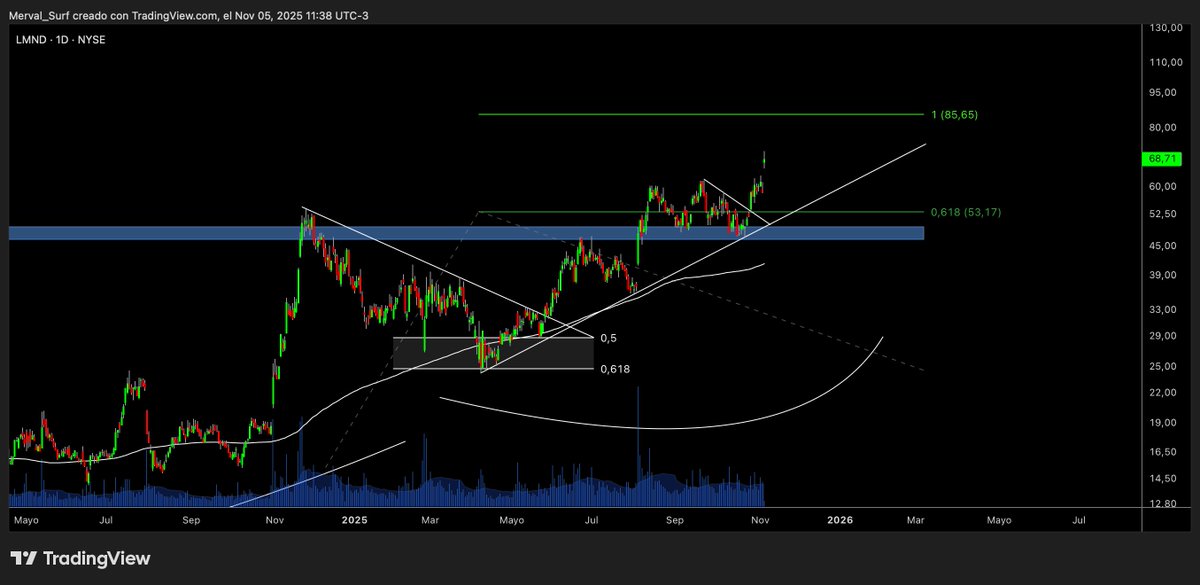Click the white '0,618' retracement label
Screen dimensions: 1200x585
(x=615, y=369)
